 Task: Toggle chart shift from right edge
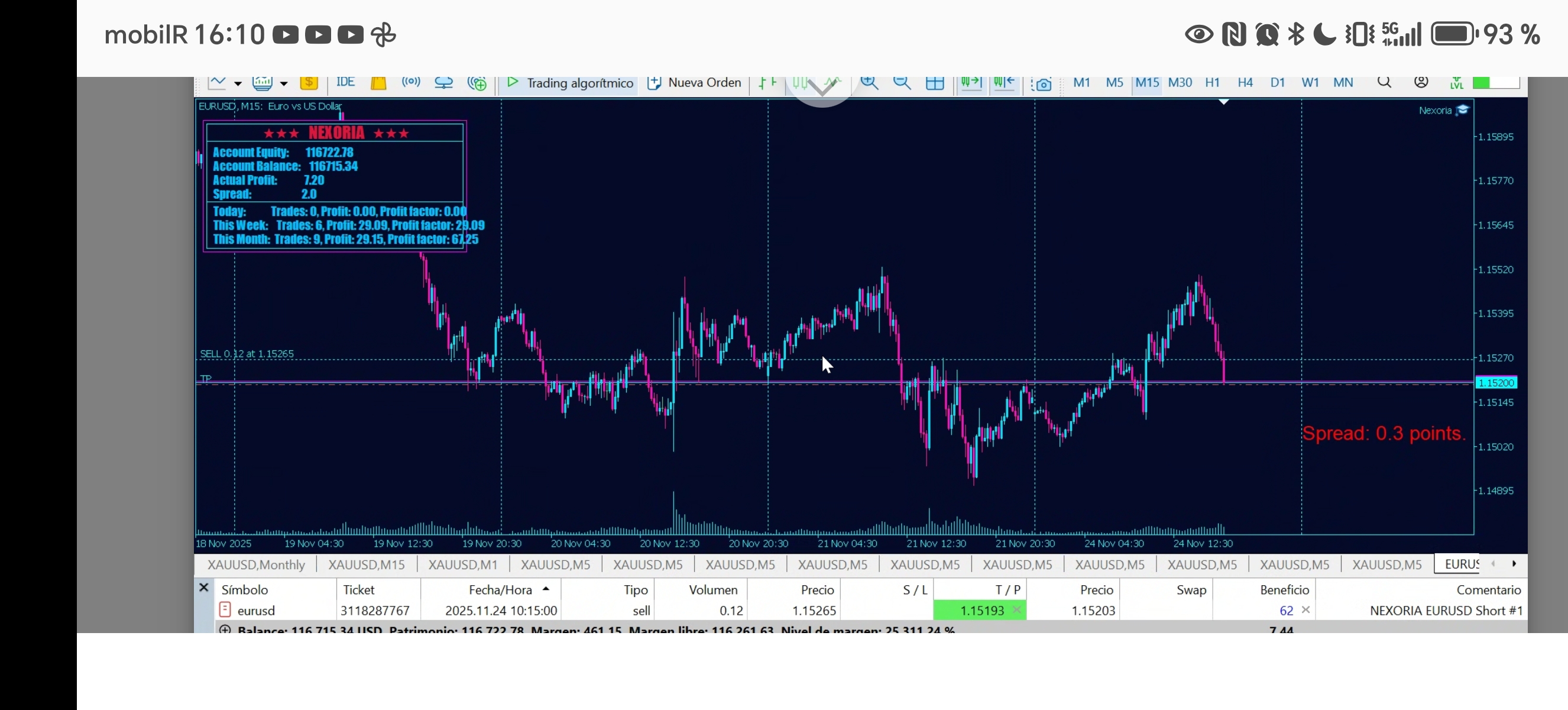tap(1004, 83)
